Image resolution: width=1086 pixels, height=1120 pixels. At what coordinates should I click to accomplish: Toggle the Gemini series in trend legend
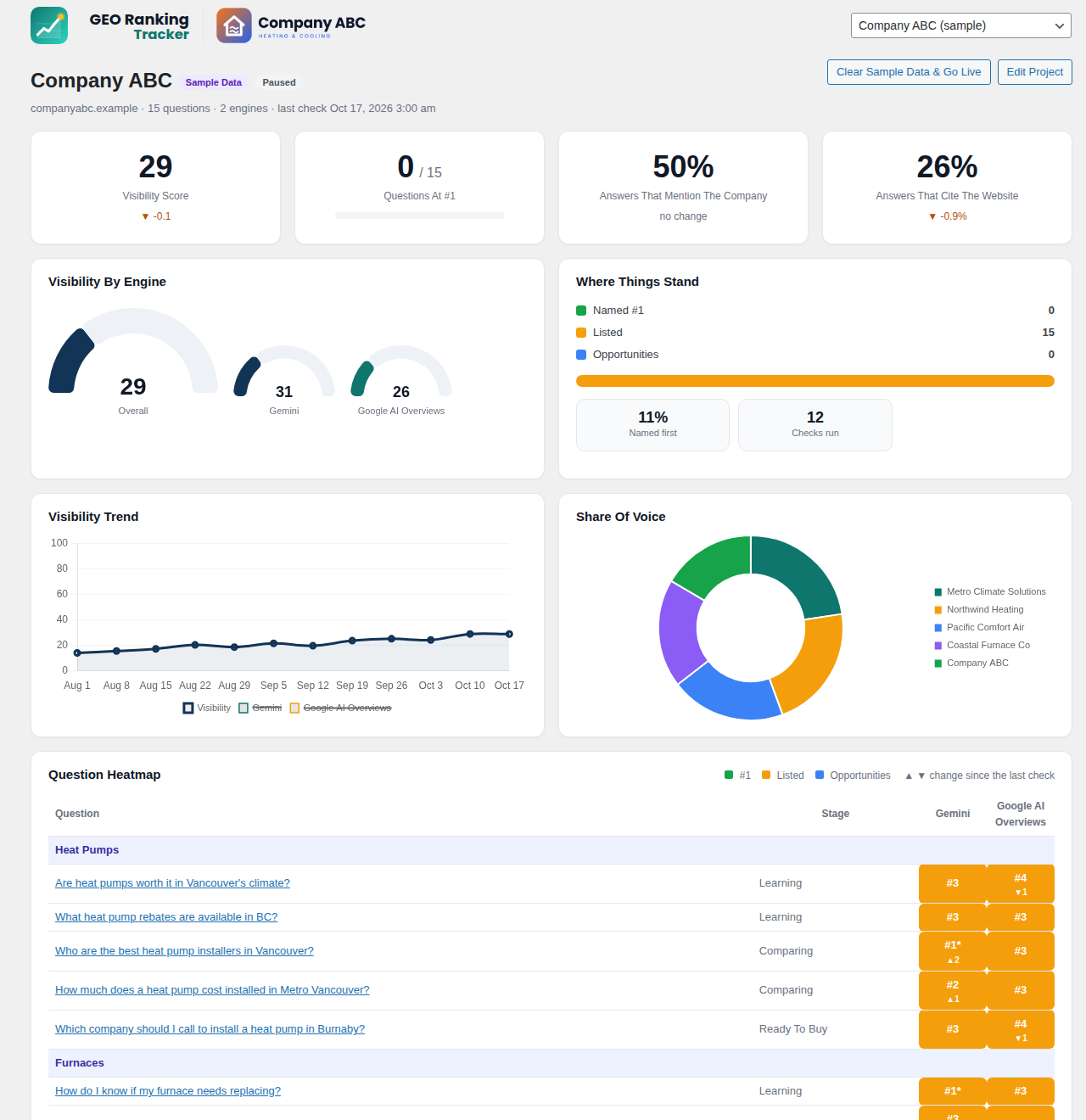(x=260, y=708)
